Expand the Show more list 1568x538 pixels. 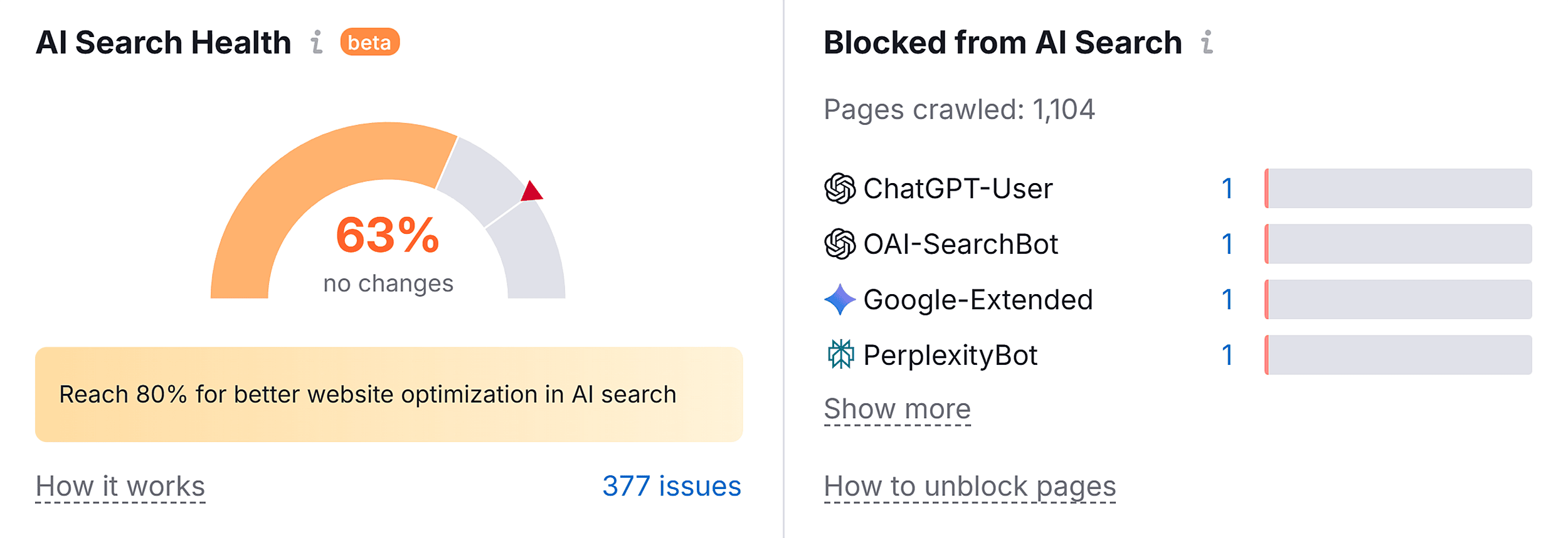(x=897, y=409)
